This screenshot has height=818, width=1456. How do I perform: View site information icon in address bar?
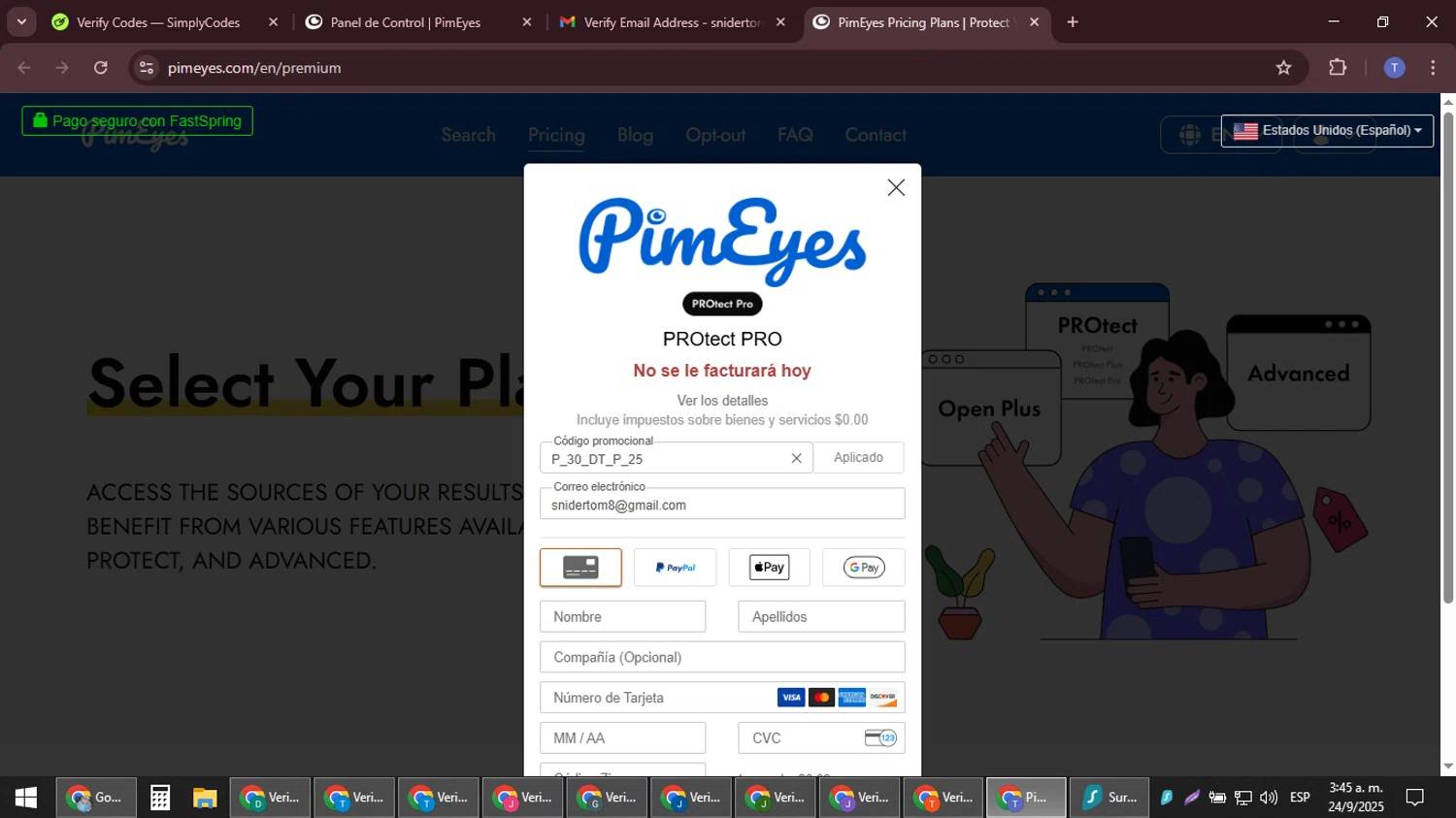[x=147, y=68]
